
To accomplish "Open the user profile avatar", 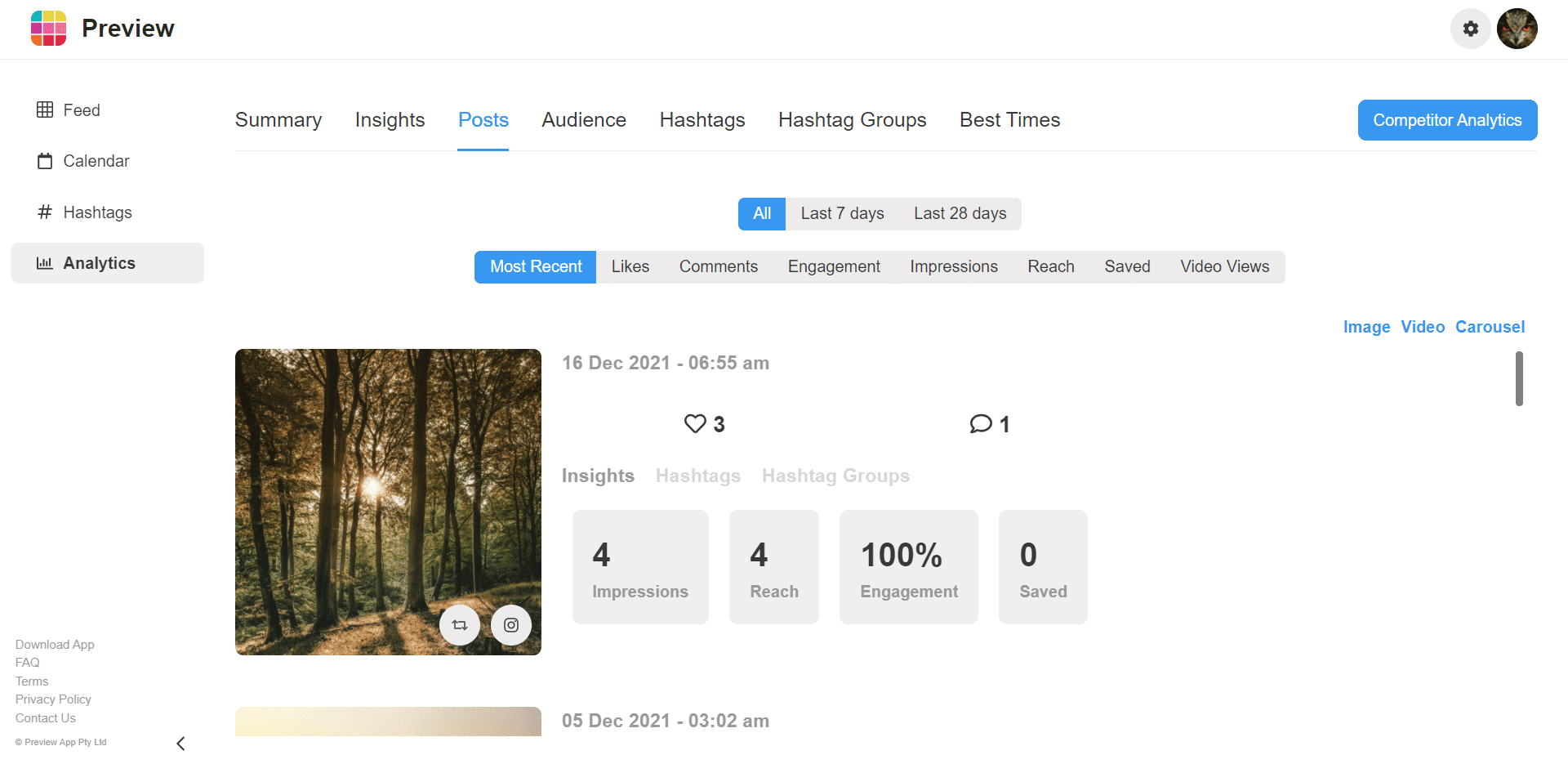I will pos(1517,29).
